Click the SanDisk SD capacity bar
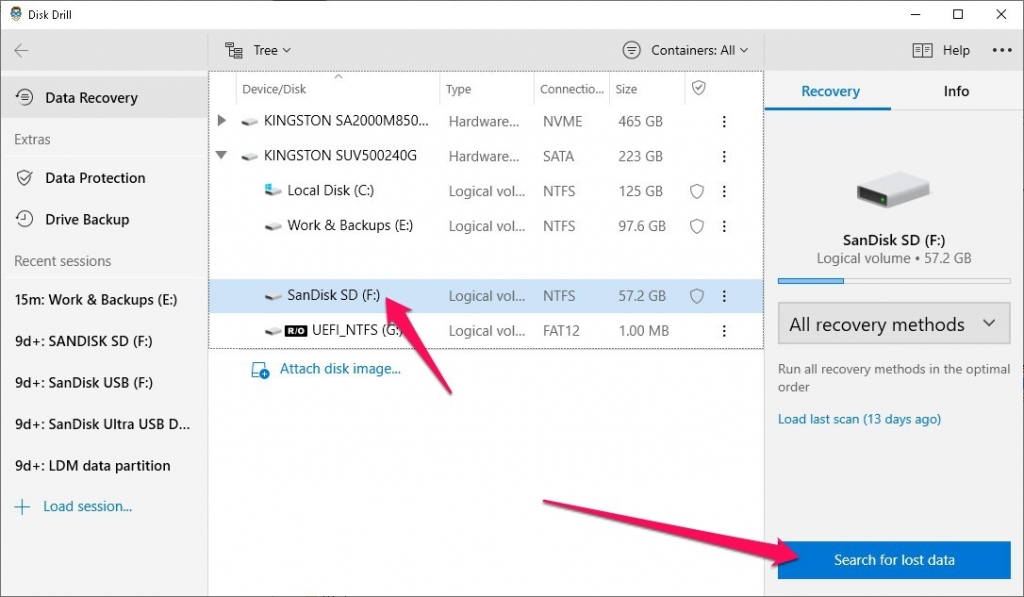 [x=893, y=280]
